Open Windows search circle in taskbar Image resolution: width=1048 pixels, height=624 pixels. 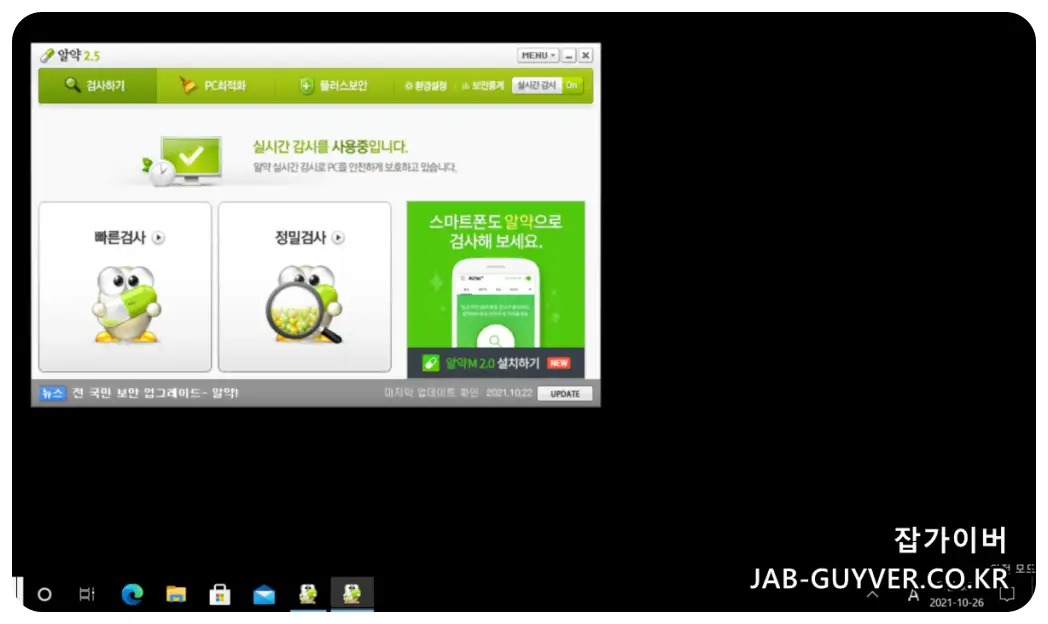(45, 594)
